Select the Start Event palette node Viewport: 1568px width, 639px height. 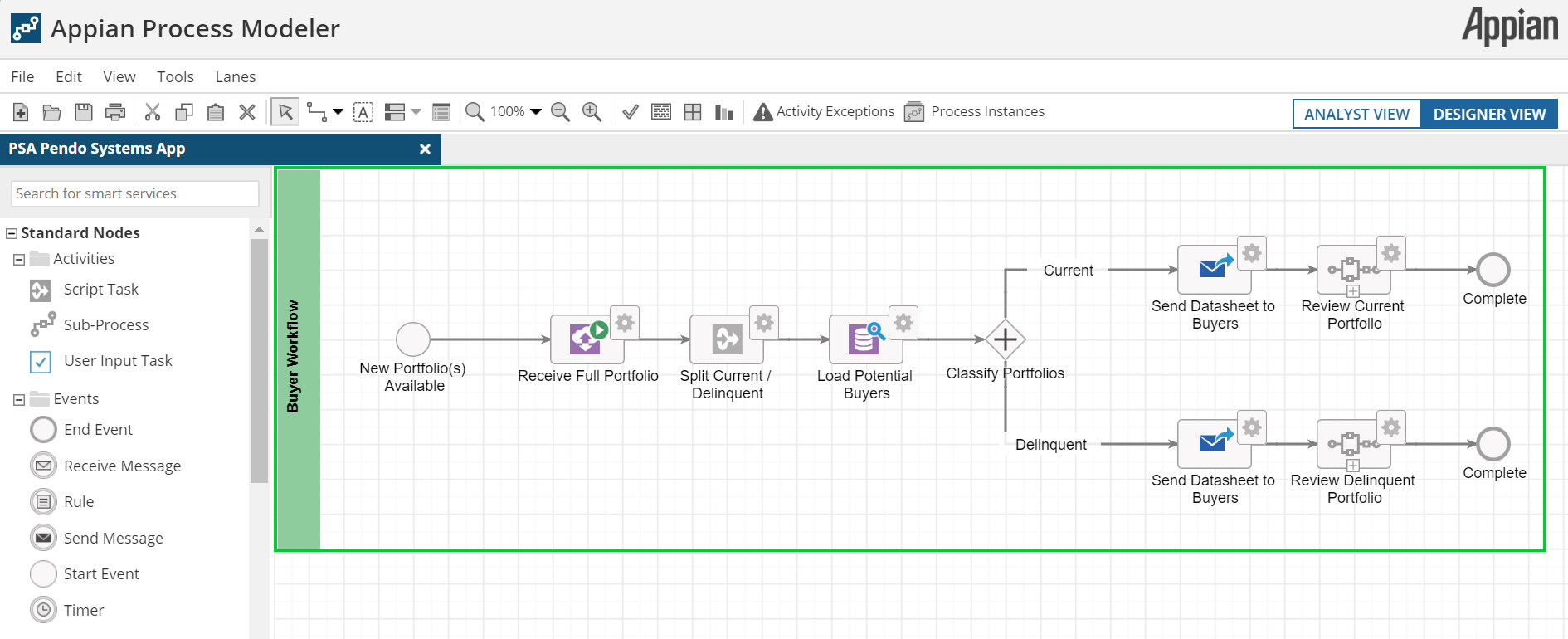(x=85, y=574)
